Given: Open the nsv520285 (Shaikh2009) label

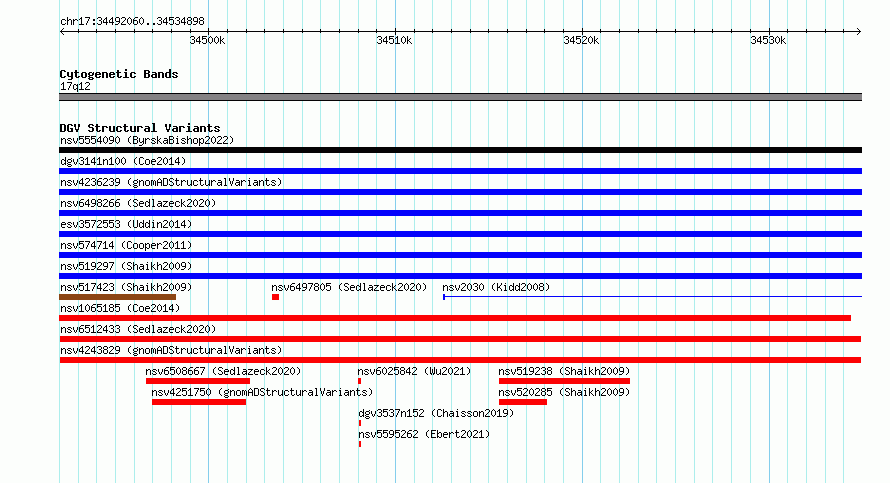Looking at the screenshot, I should click(x=564, y=392).
